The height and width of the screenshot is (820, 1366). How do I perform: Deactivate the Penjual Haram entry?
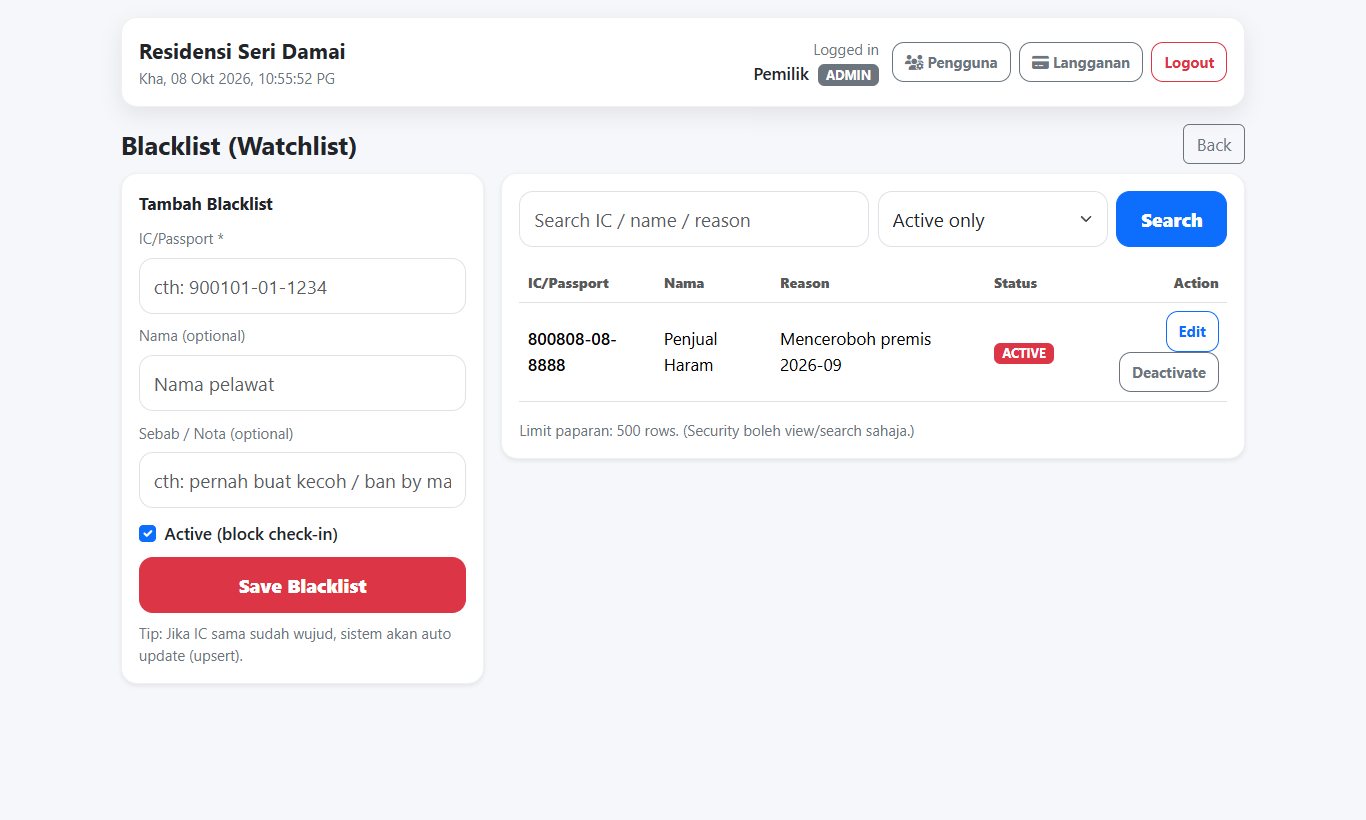point(1168,372)
